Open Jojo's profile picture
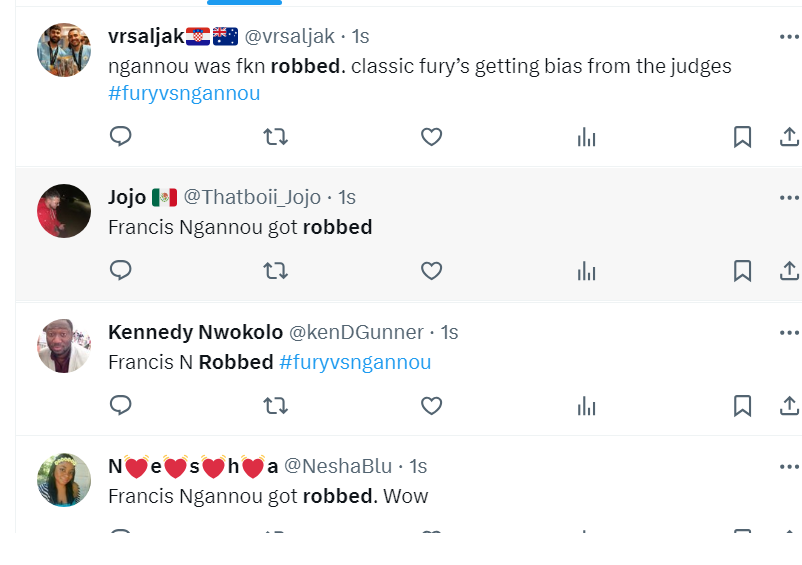 pos(64,211)
